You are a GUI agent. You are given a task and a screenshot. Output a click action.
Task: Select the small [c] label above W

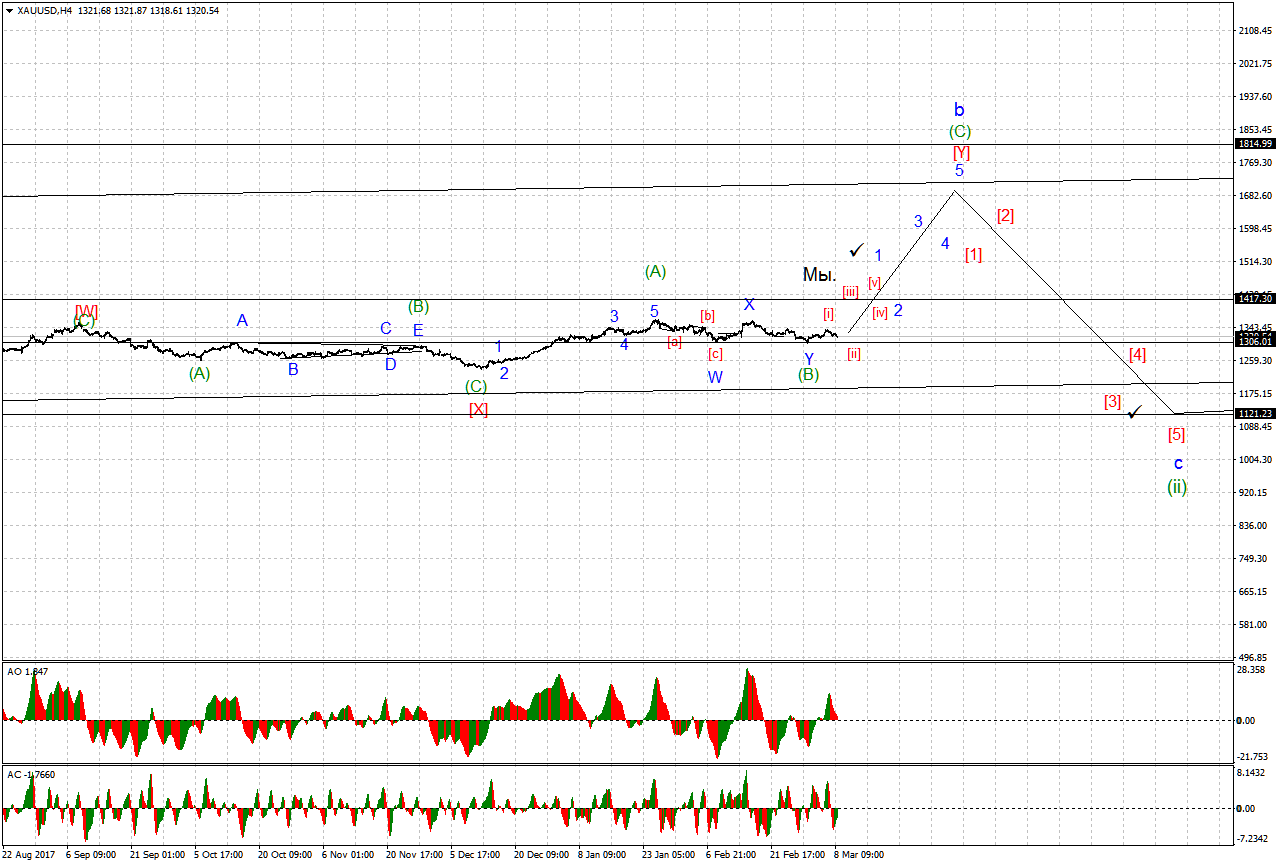coord(716,354)
